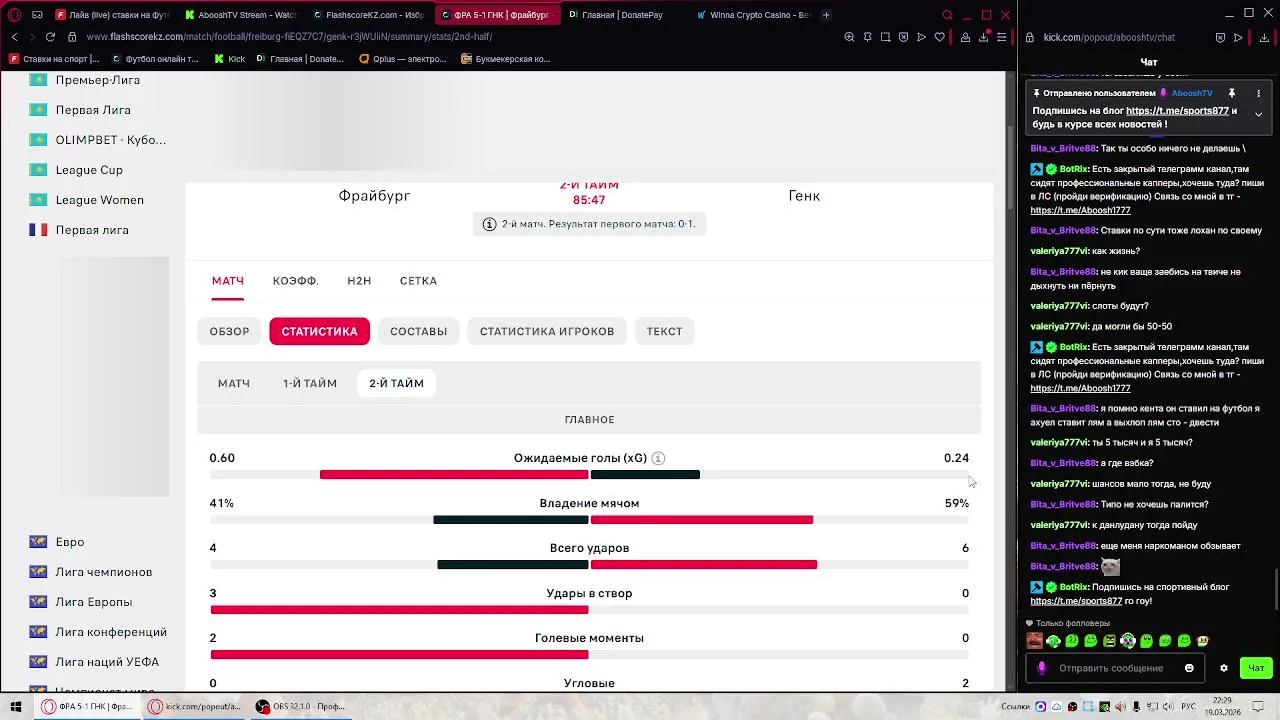
Task: Select the 2-Й ТАЙМ filter
Action: coord(396,383)
